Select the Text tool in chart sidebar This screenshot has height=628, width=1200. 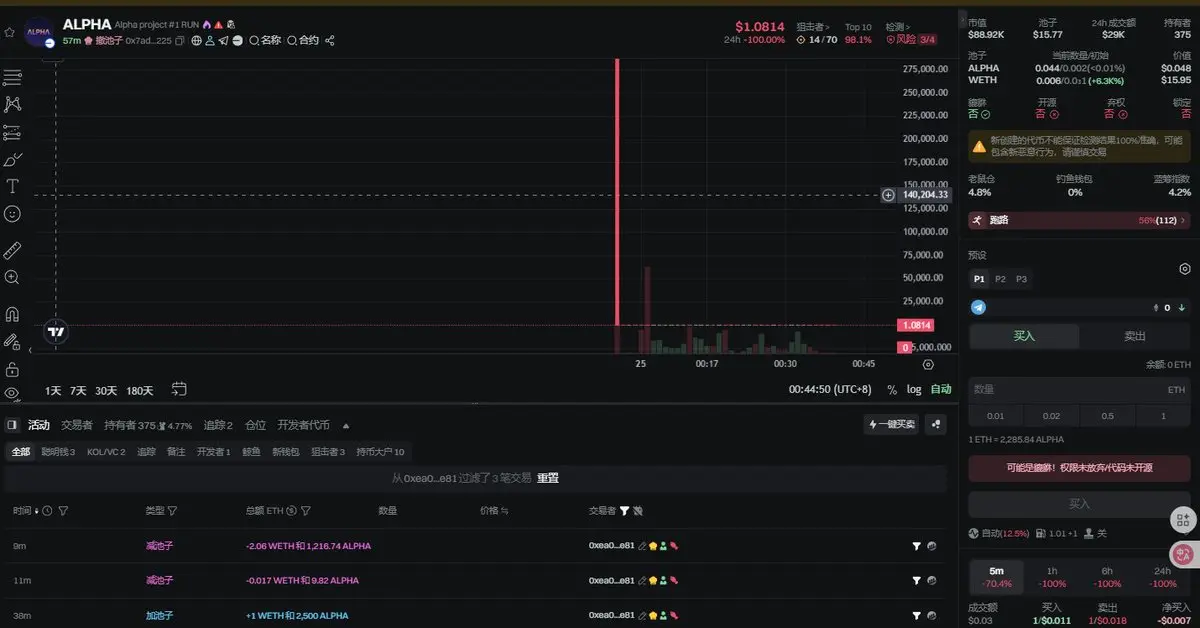coord(12,186)
